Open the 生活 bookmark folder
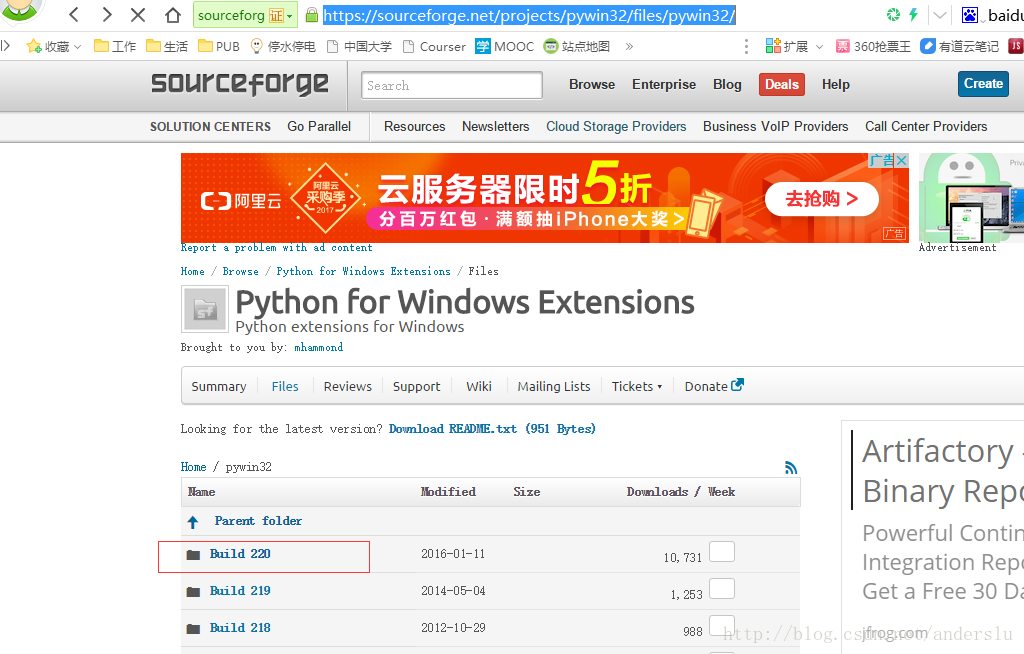The height and width of the screenshot is (654, 1024). (167, 46)
